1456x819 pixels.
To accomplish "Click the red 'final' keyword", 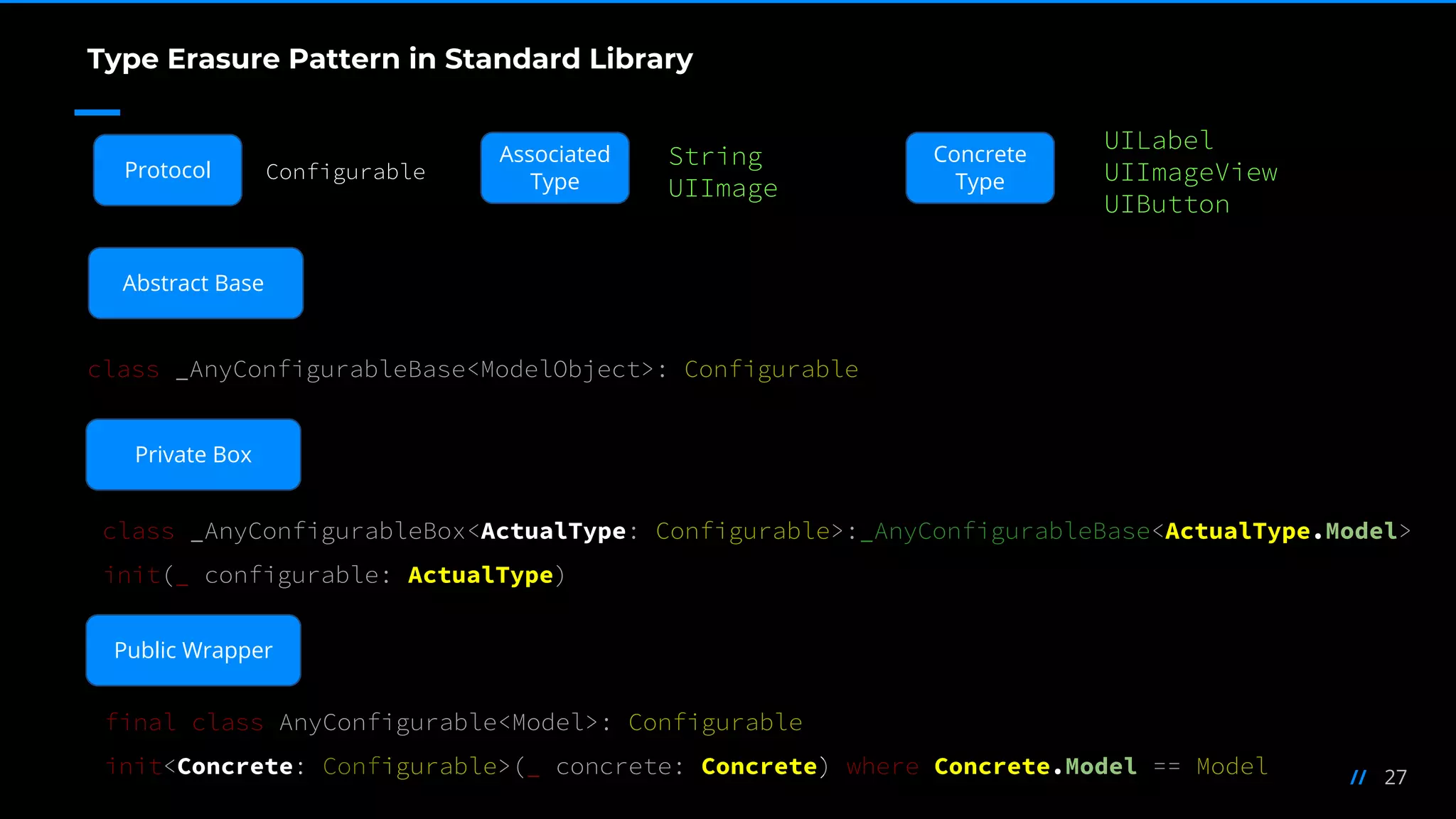I will pos(141,722).
